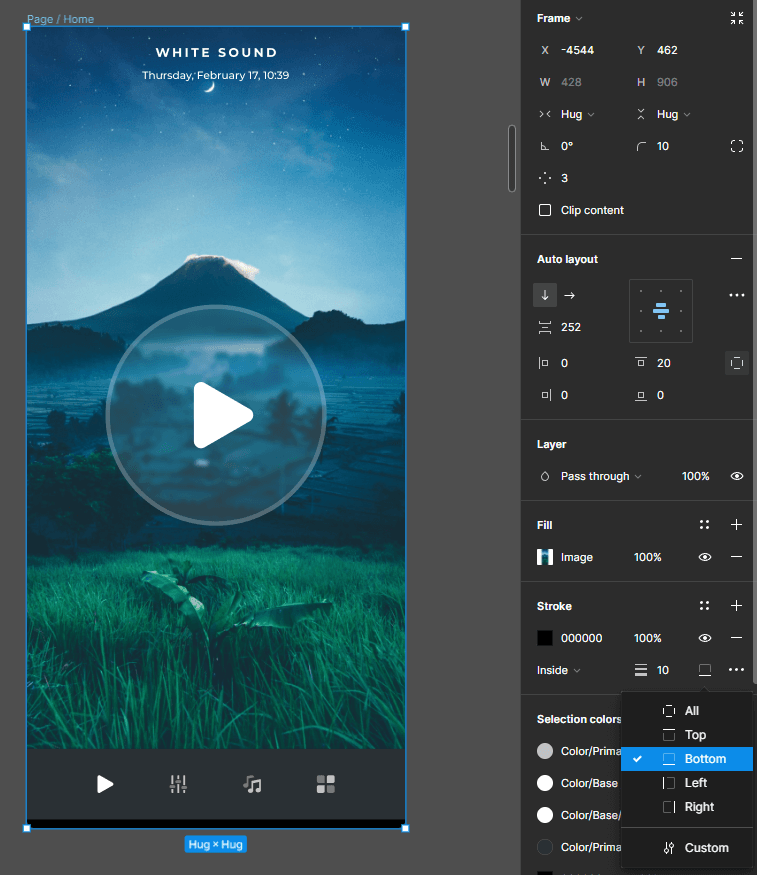The image size is (757, 875).
Task: Enable the Clip content checkbox
Action: click(545, 210)
